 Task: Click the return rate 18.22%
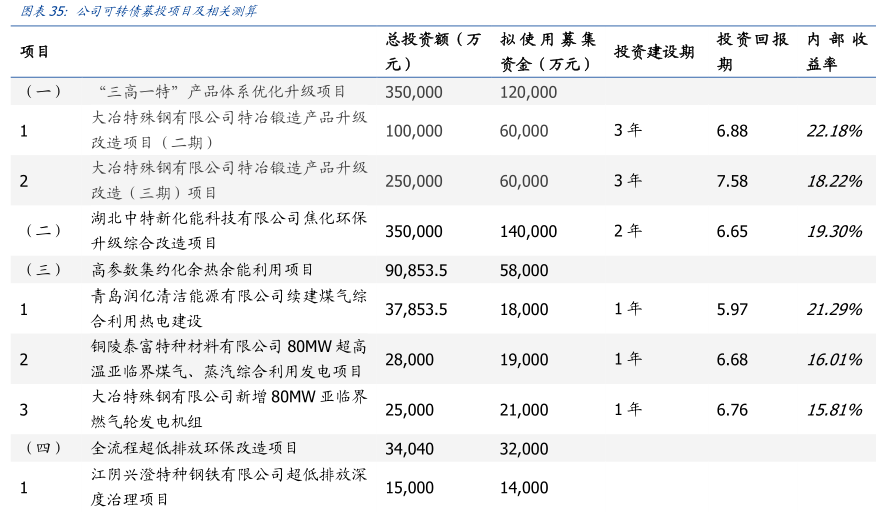(834, 181)
